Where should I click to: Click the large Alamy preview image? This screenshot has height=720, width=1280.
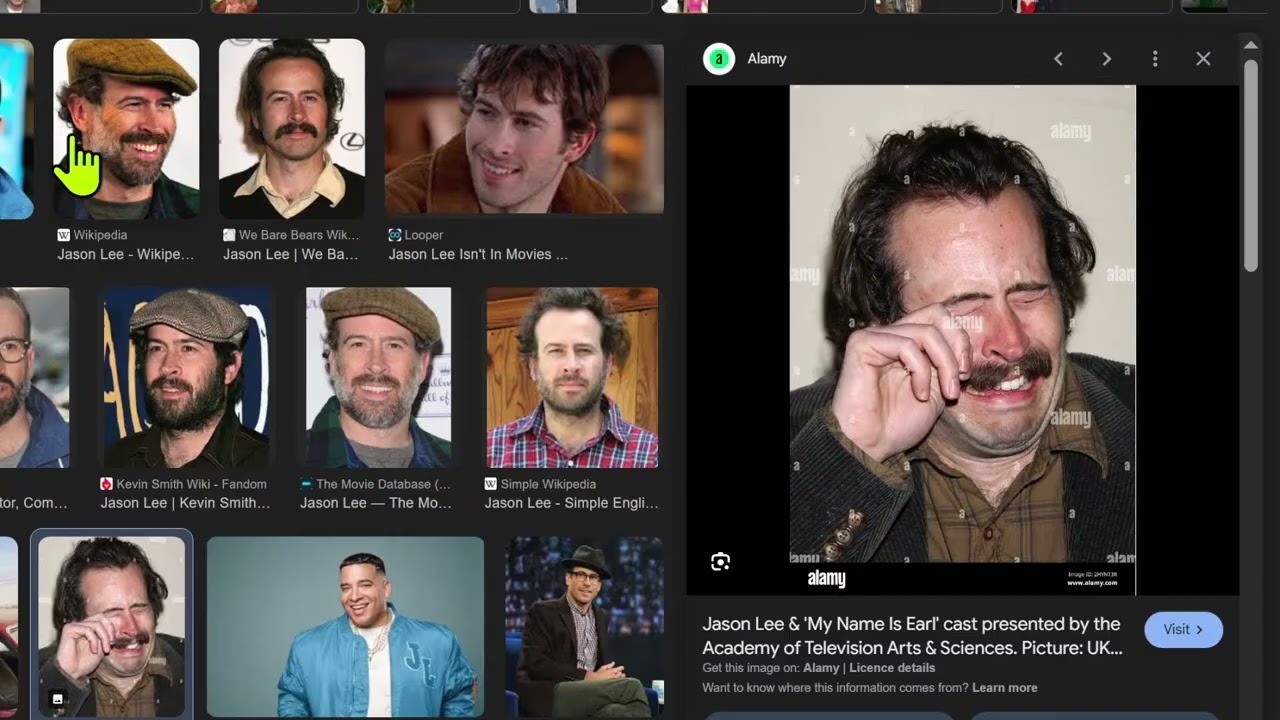(962, 340)
